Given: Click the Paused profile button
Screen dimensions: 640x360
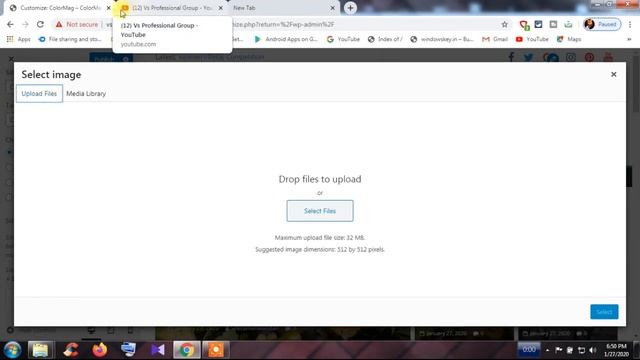Looking at the screenshot, I should pyautogui.click(x=602, y=24).
